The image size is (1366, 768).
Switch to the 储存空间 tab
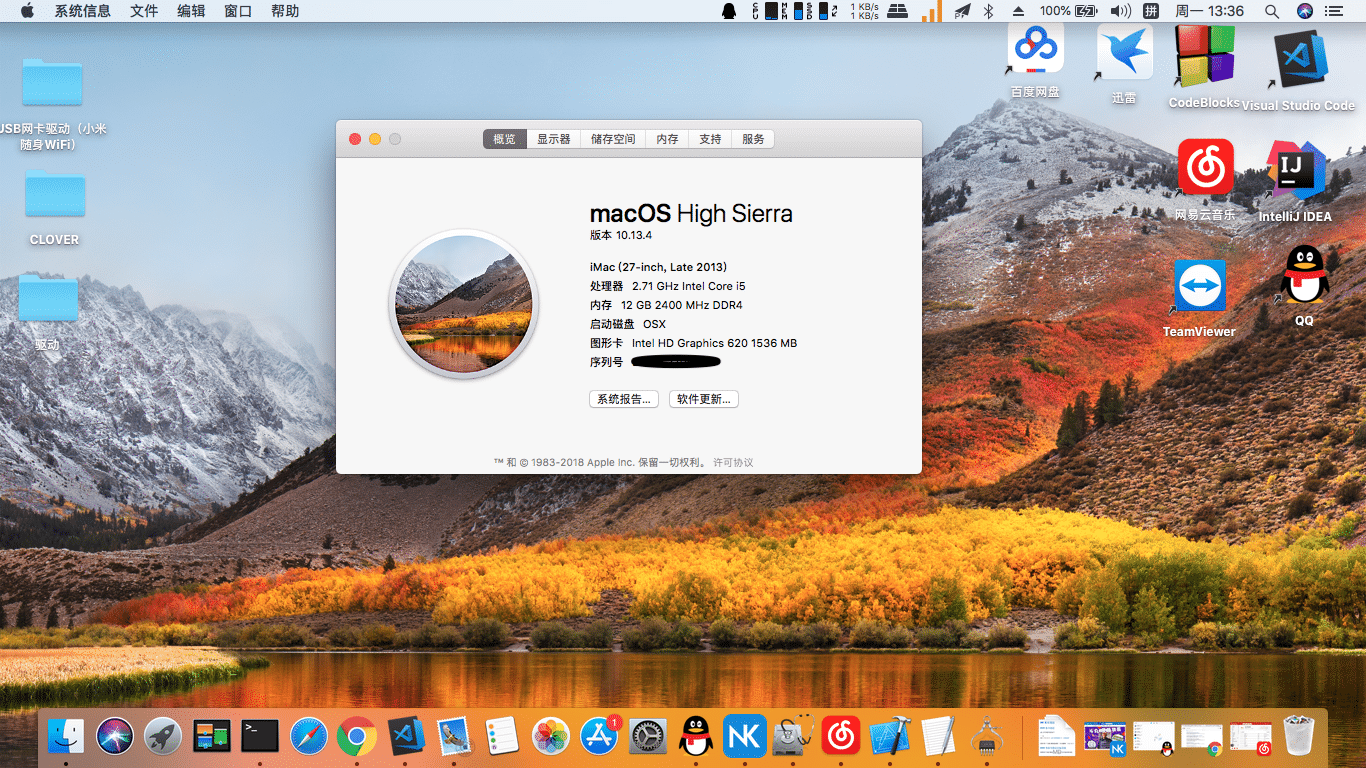pyautogui.click(x=613, y=139)
